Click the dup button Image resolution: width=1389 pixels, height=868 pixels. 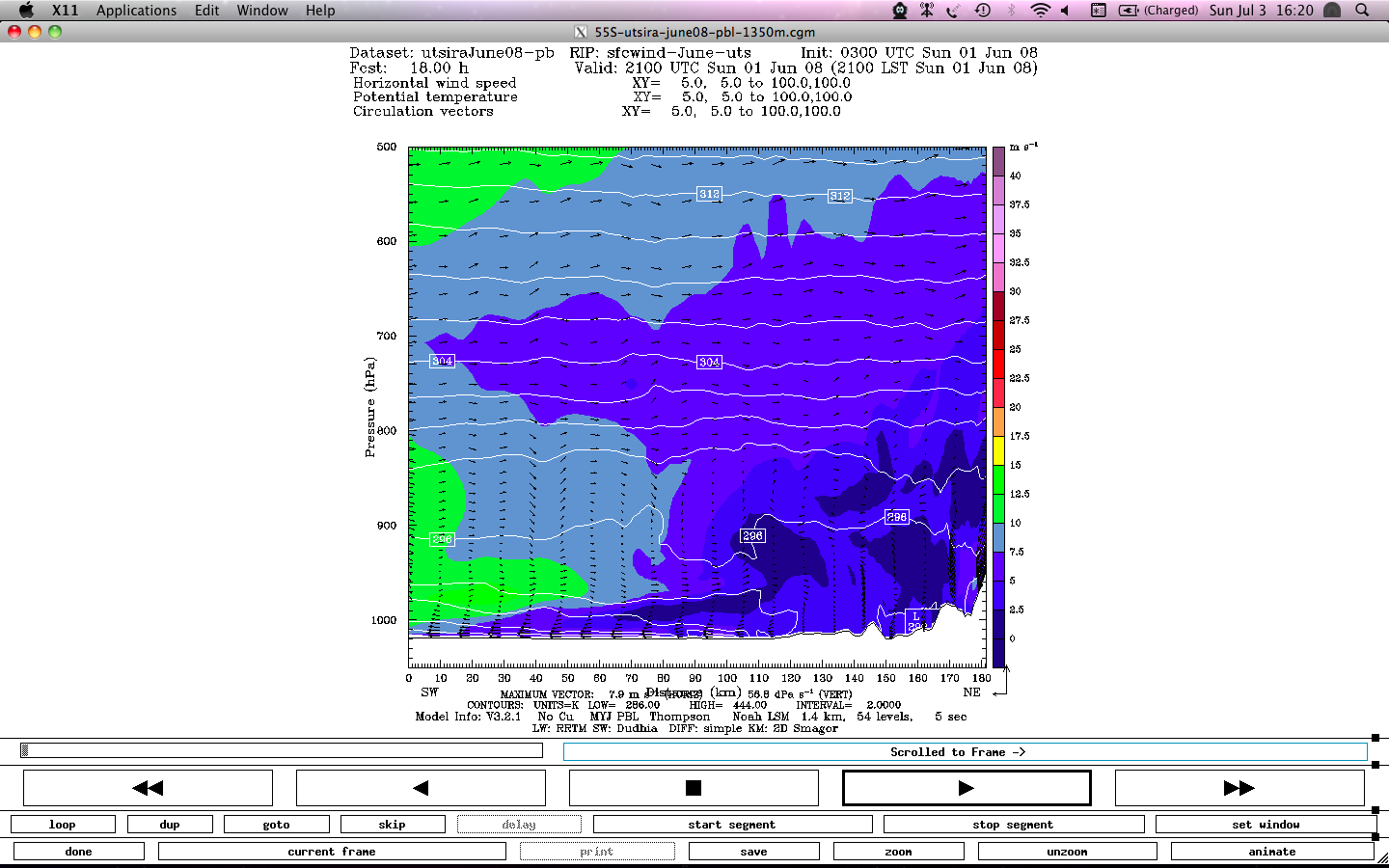(x=170, y=825)
